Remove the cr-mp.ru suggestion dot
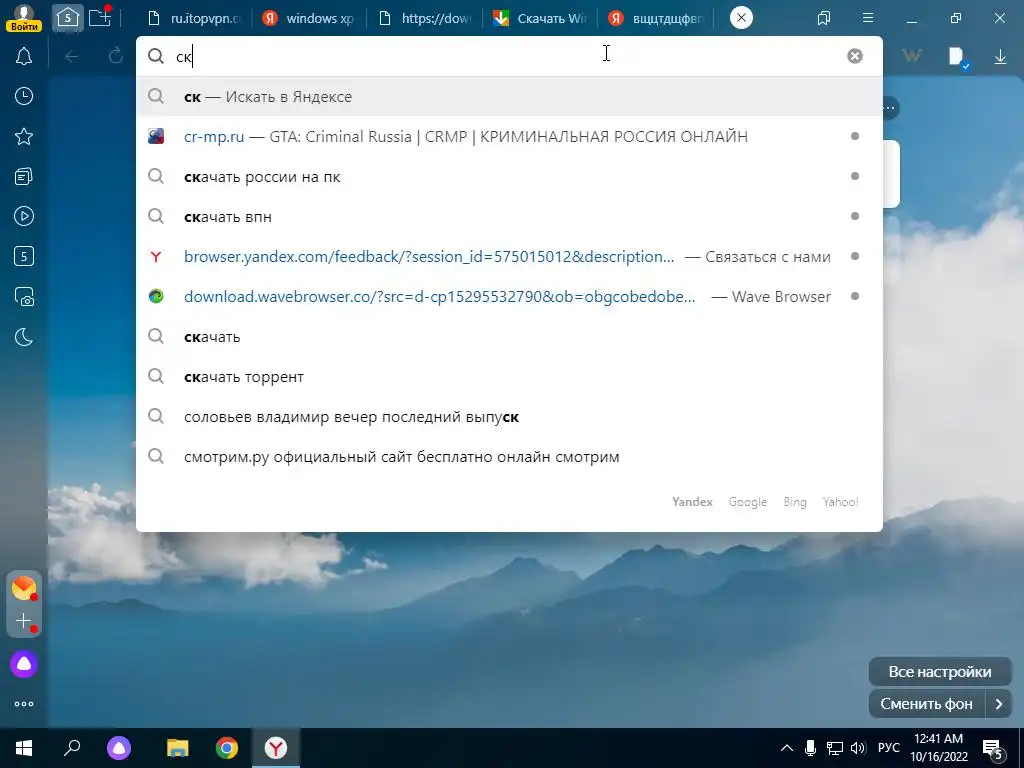The width and height of the screenshot is (1024, 768). [x=855, y=136]
